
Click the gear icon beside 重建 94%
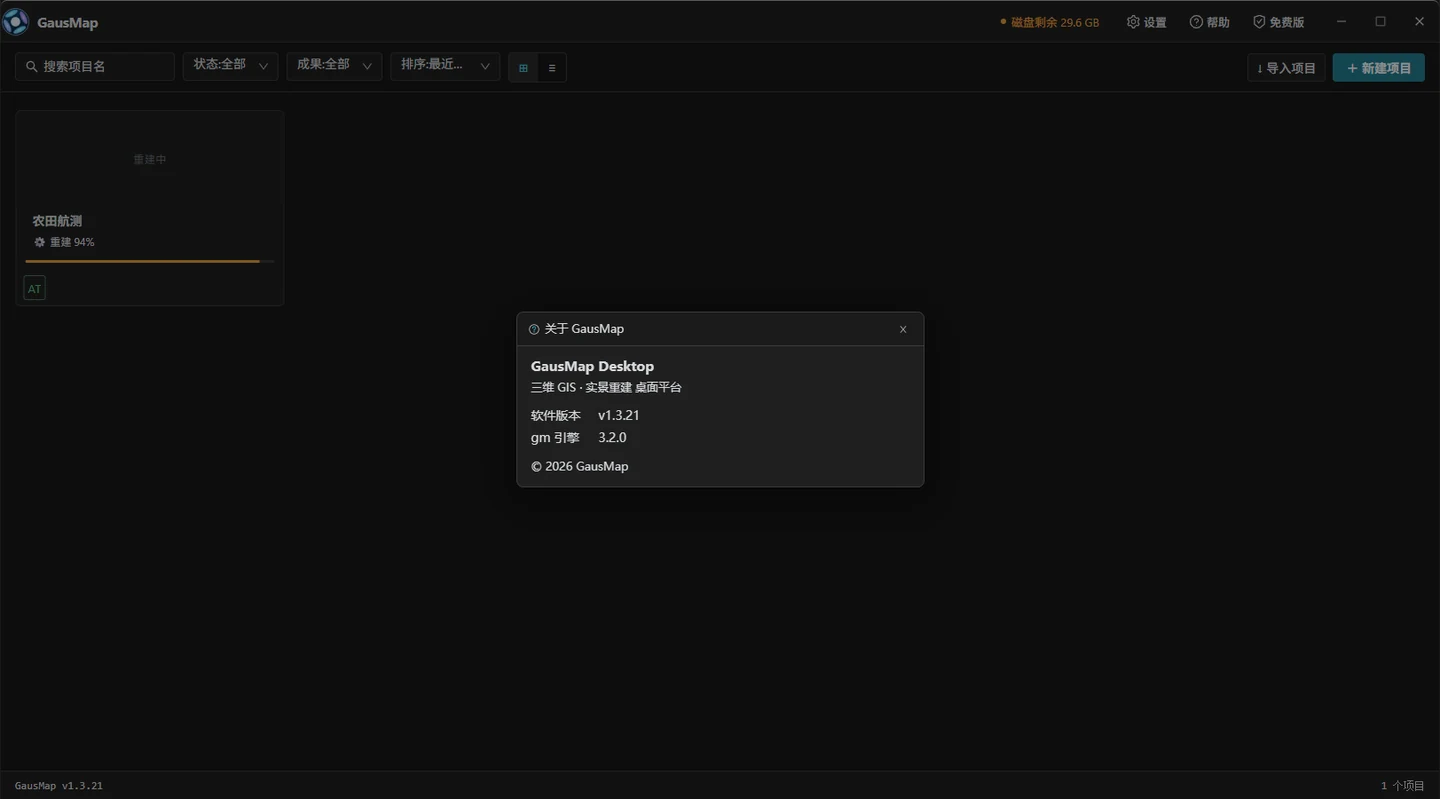40,242
